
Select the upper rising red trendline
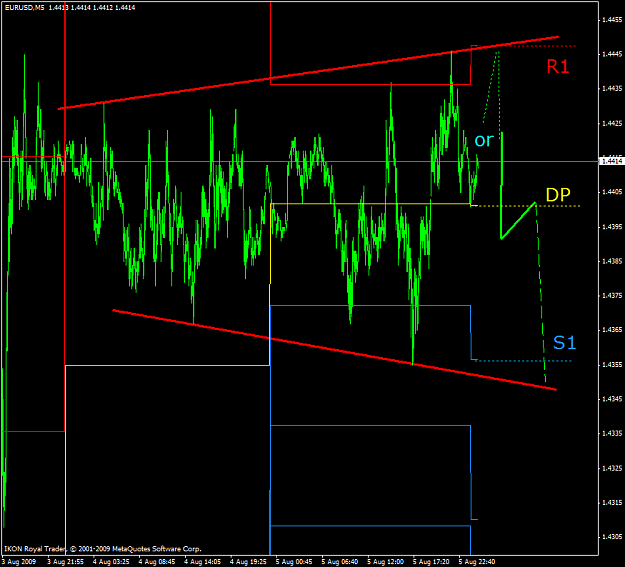[309, 73]
